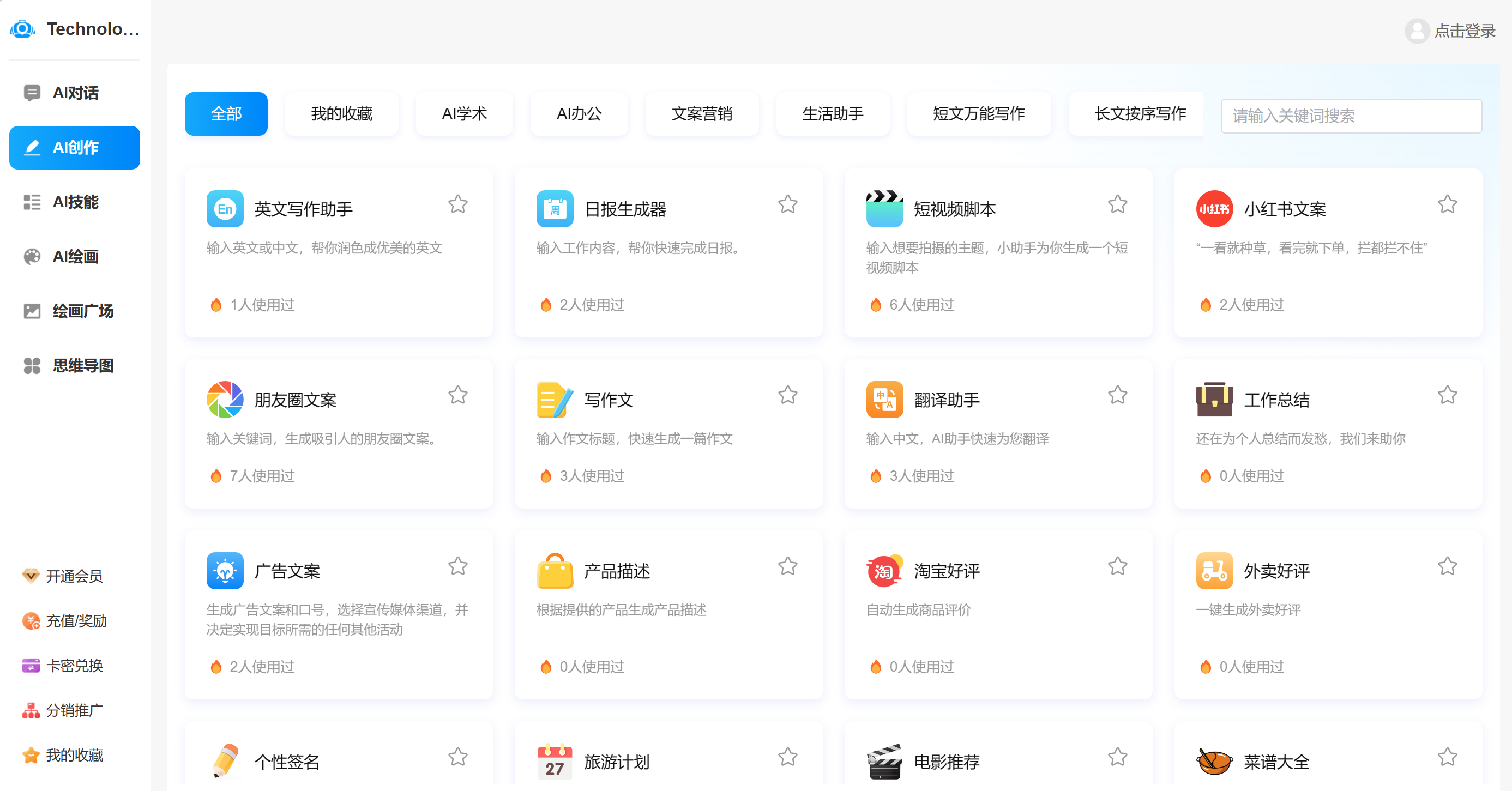Open 绘画广场 in the sidebar

[75, 311]
